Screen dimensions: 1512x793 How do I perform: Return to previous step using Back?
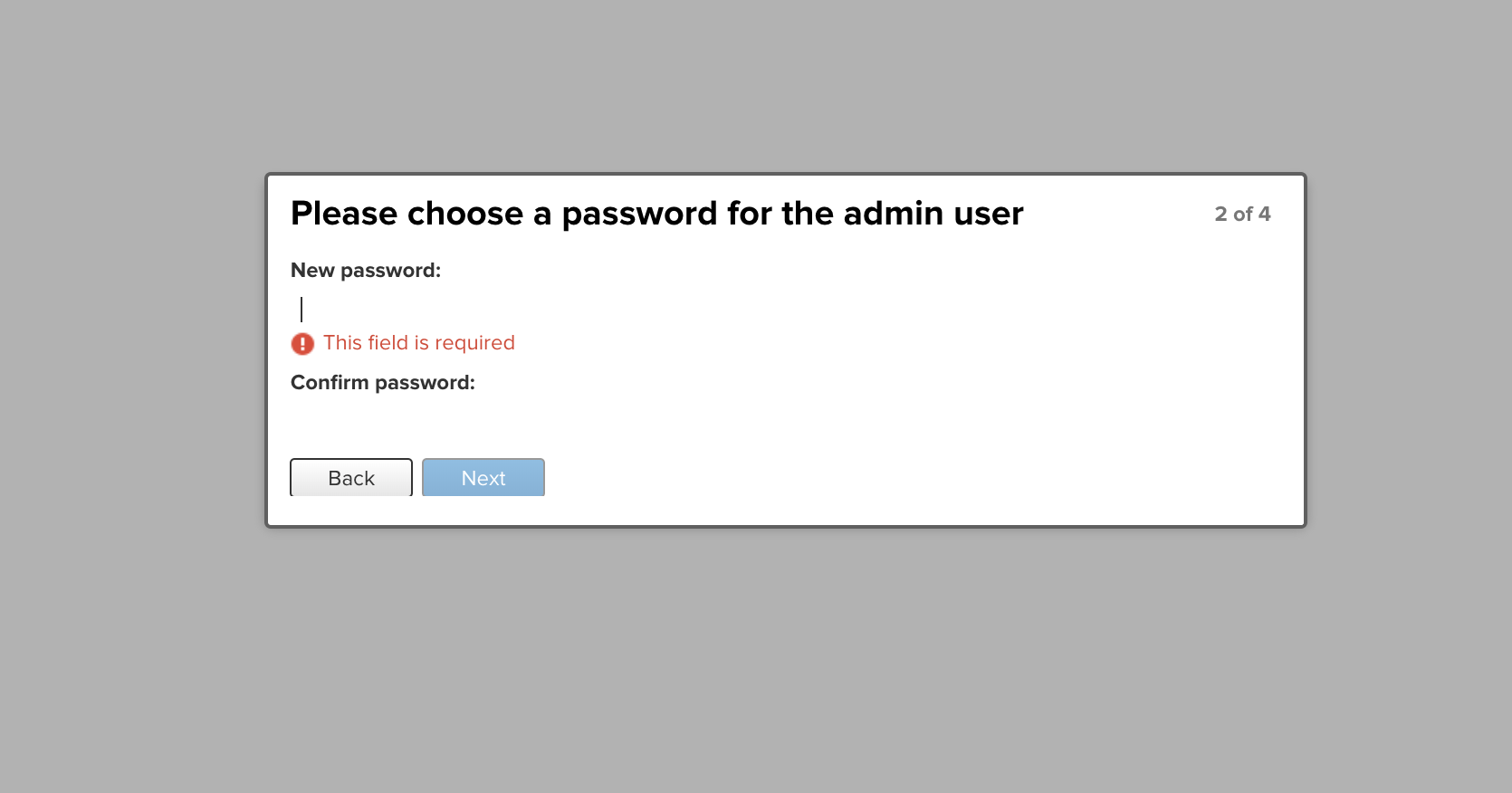click(350, 477)
